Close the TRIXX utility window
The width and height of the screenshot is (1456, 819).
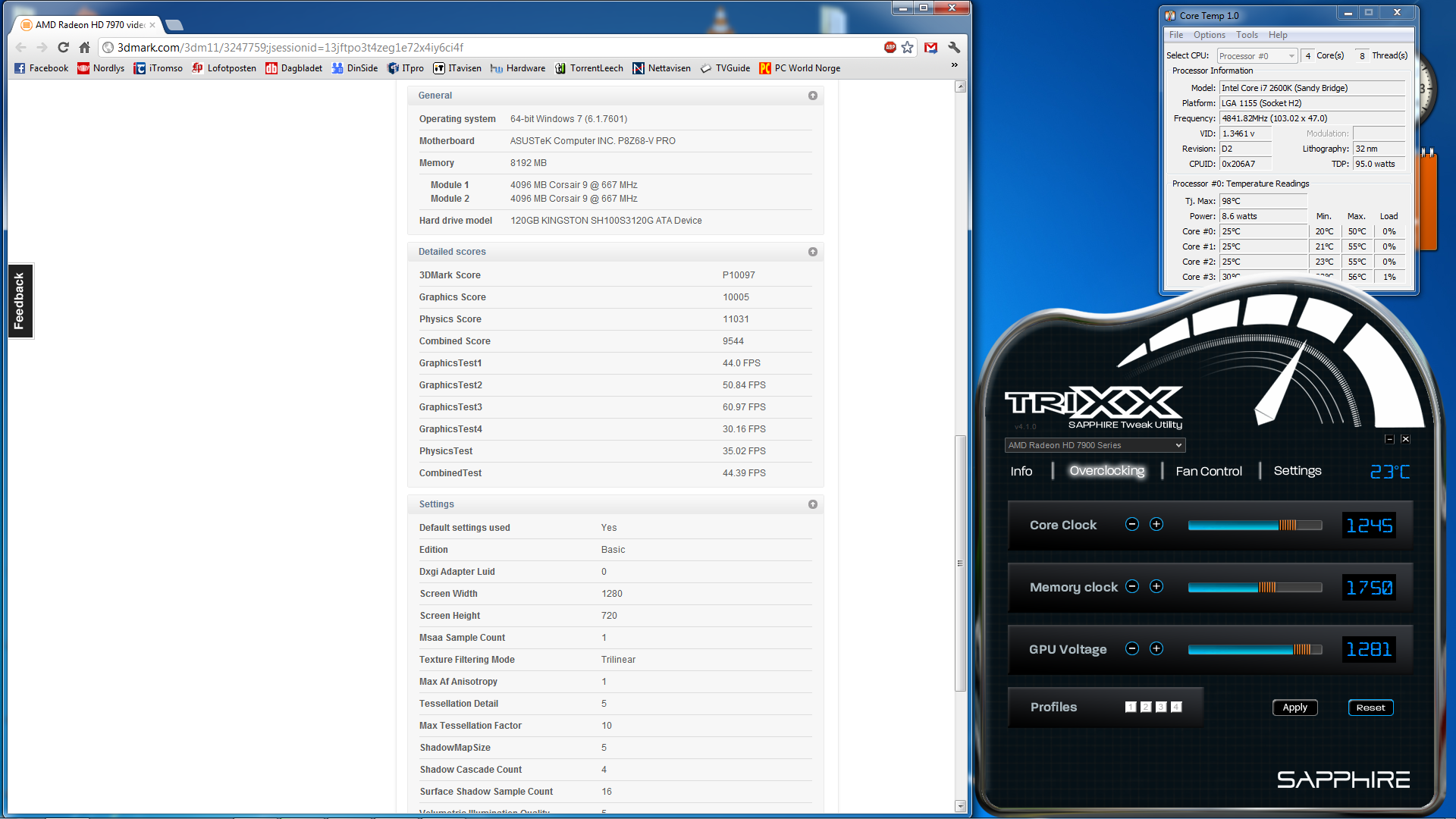pos(1405,439)
